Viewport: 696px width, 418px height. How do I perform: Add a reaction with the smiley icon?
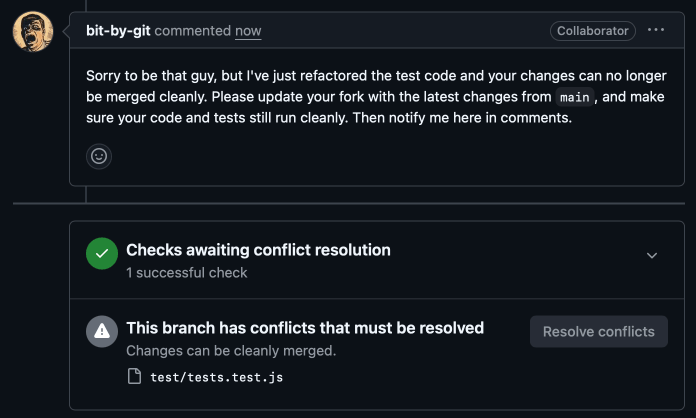coord(99,156)
